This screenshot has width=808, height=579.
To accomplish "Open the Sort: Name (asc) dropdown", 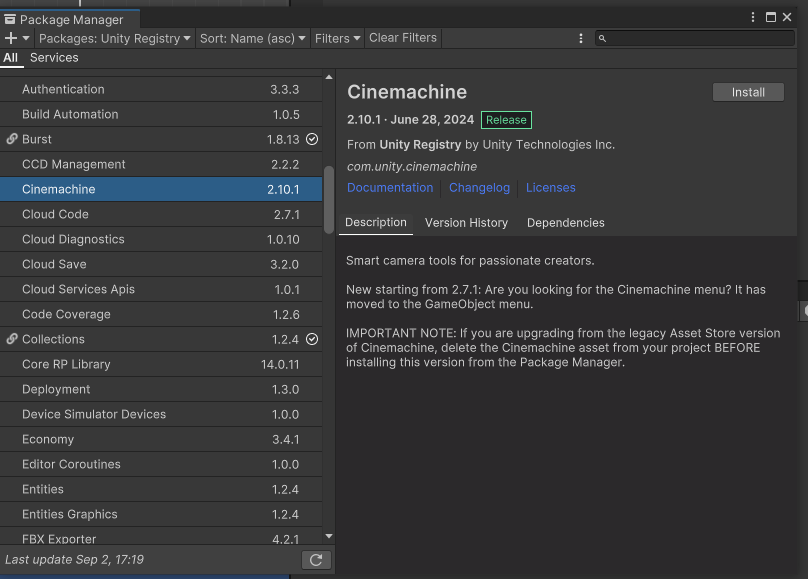I will click(x=252, y=38).
